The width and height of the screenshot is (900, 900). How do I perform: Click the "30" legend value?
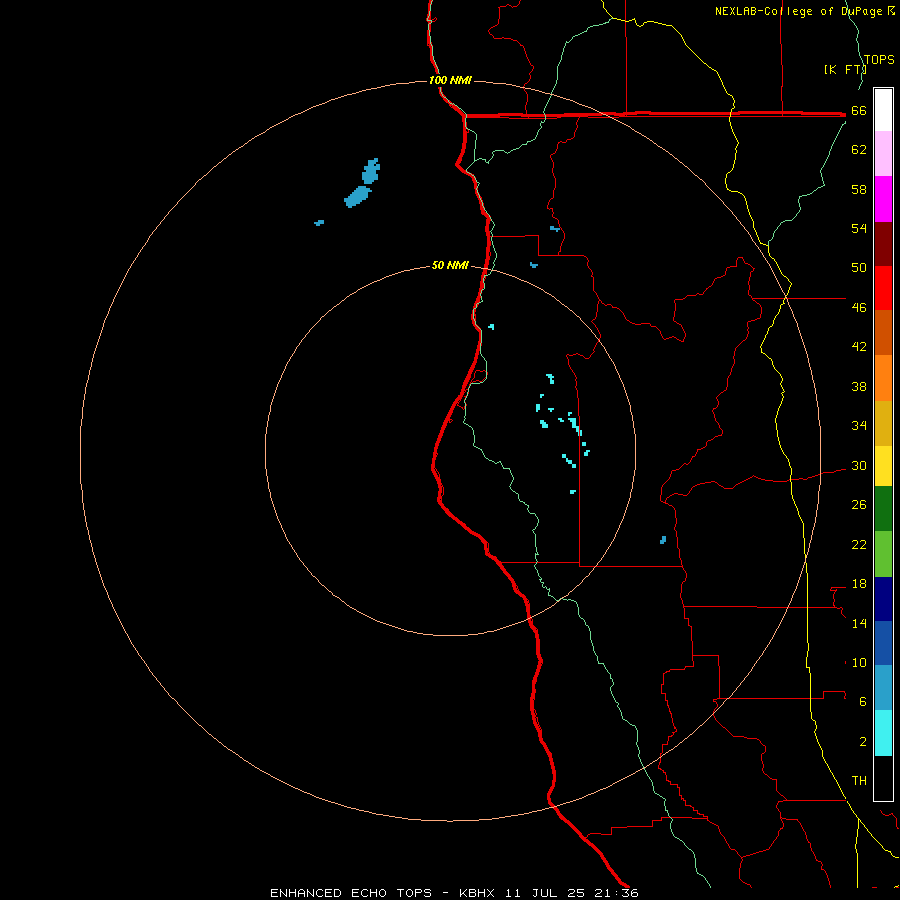point(859,465)
